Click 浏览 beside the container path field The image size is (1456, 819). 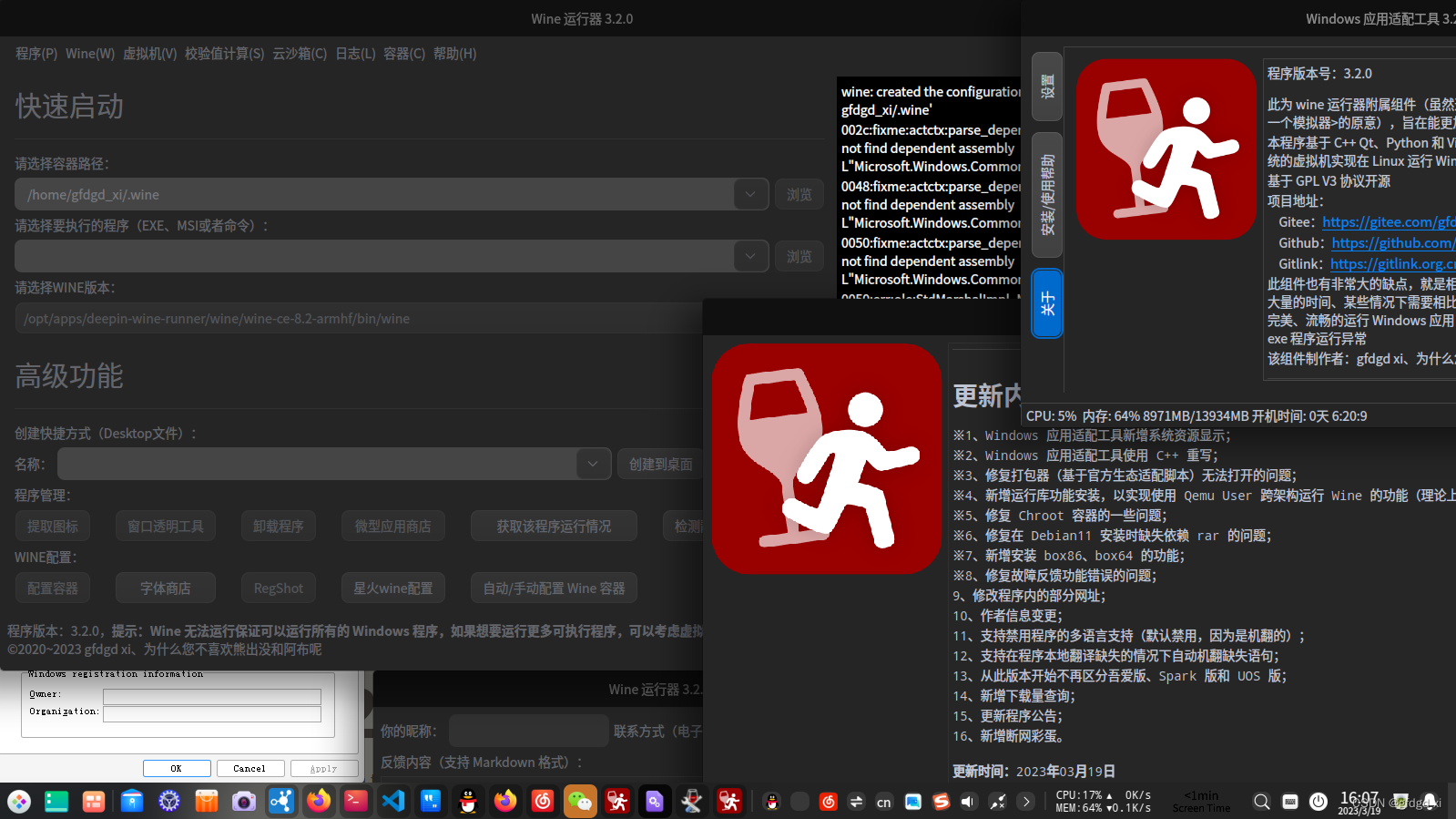[799, 194]
